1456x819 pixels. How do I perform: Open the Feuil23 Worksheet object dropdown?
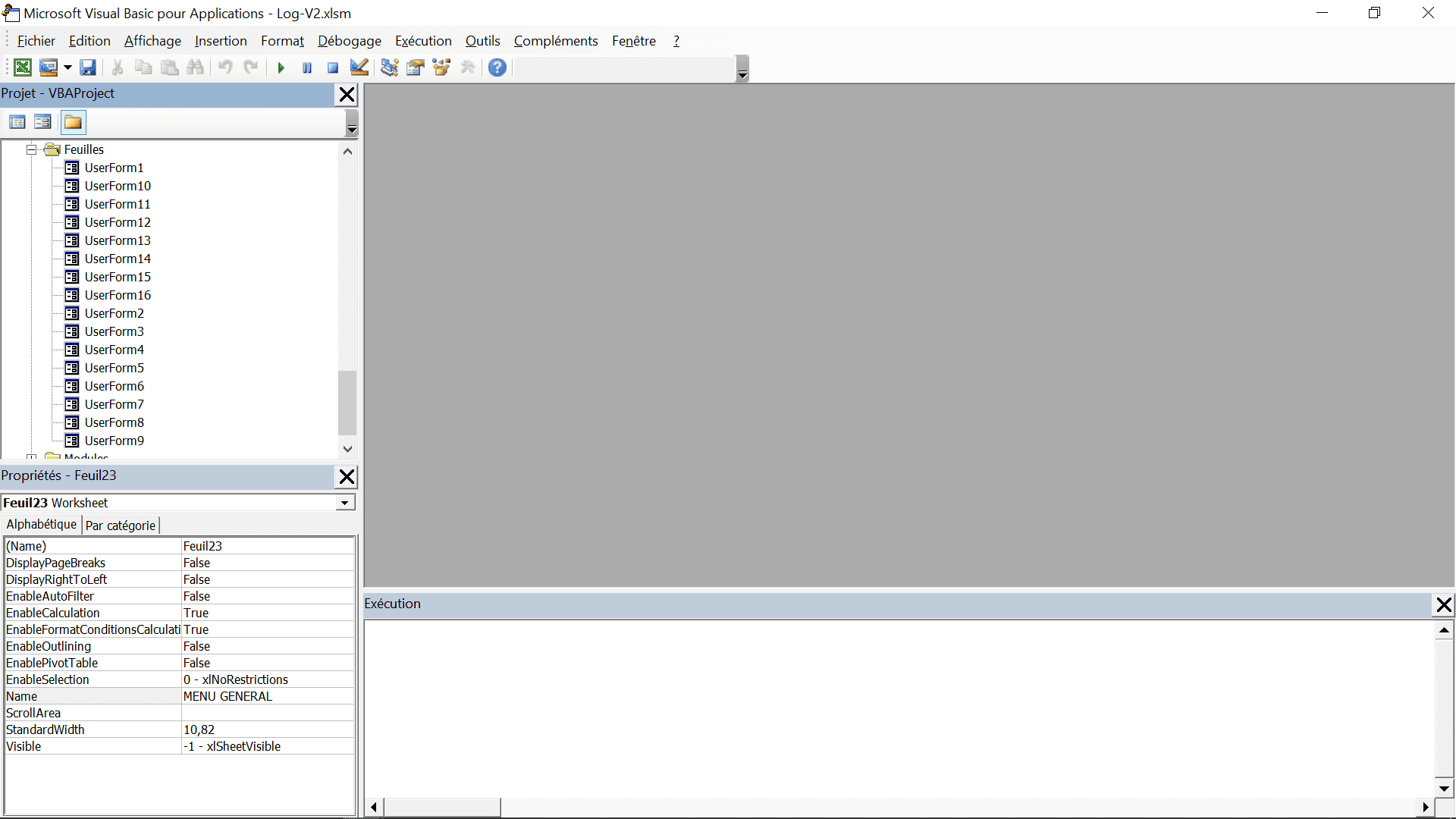coord(345,503)
